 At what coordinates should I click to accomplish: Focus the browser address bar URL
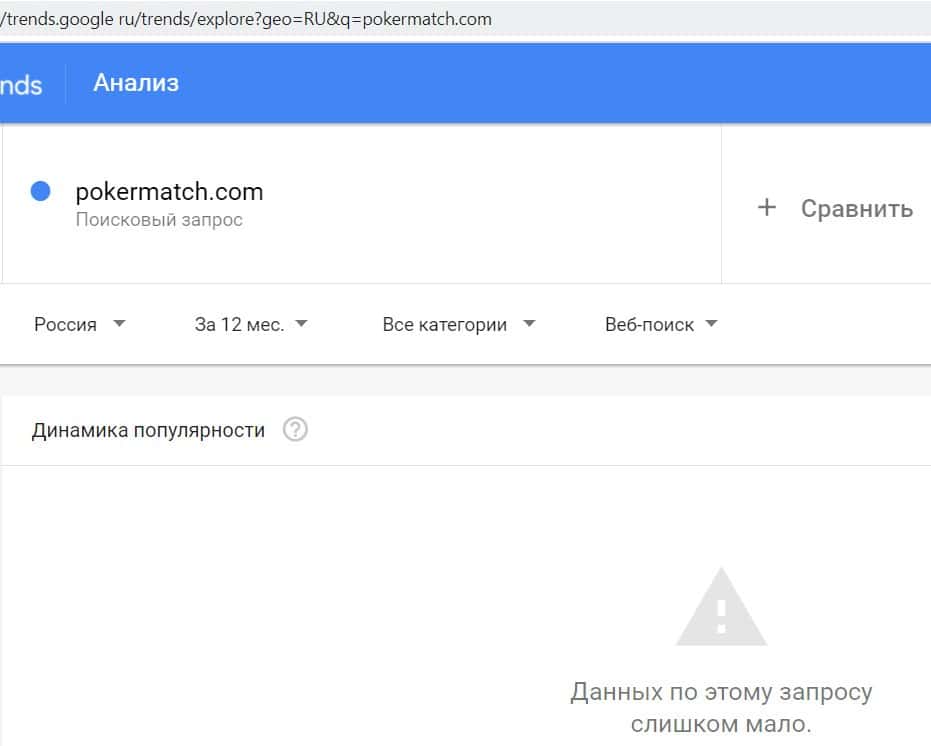coord(250,19)
